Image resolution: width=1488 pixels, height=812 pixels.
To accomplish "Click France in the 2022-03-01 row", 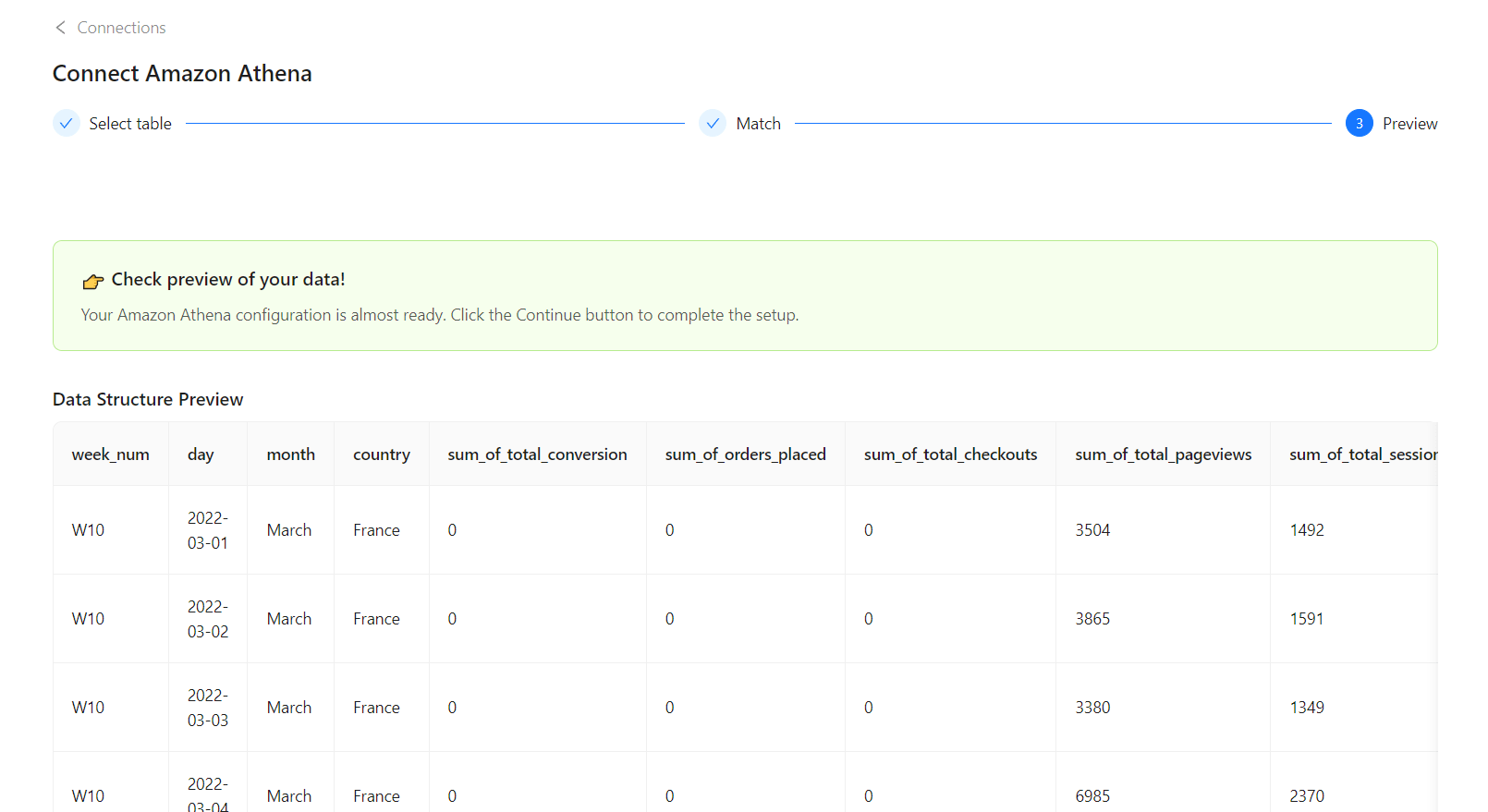I will point(376,530).
